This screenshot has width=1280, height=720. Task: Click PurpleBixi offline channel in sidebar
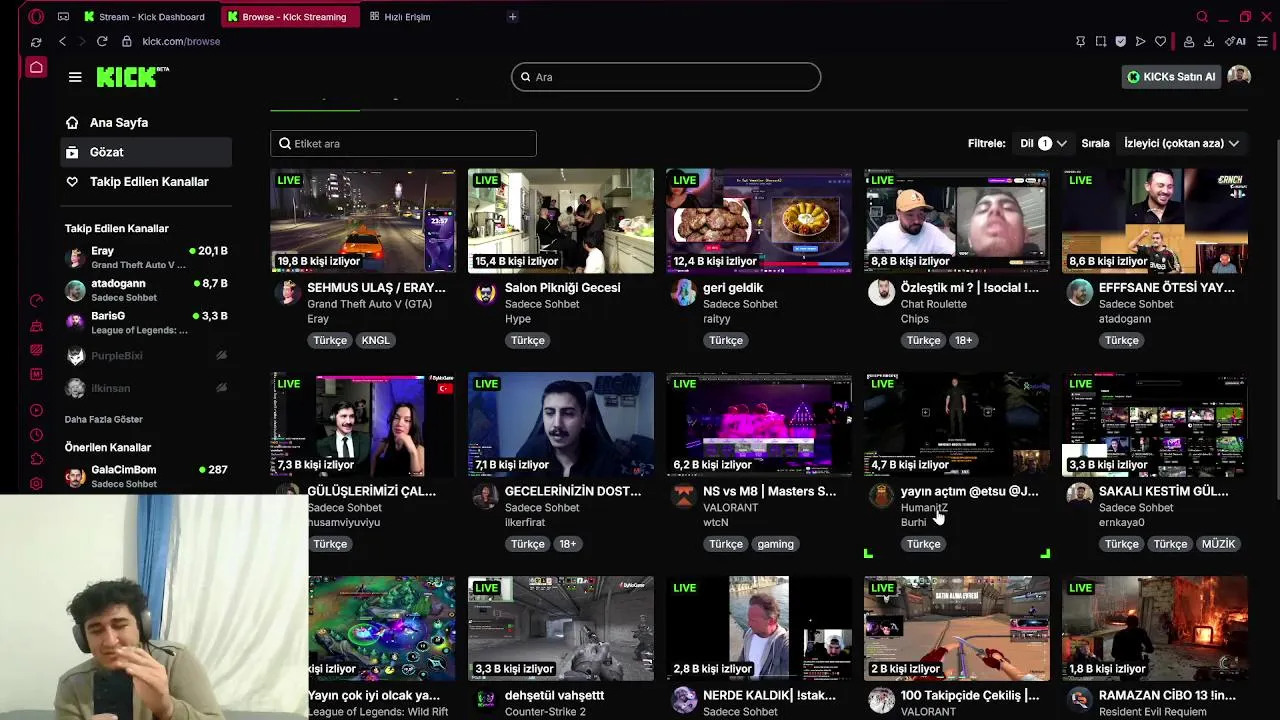(146, 356)
